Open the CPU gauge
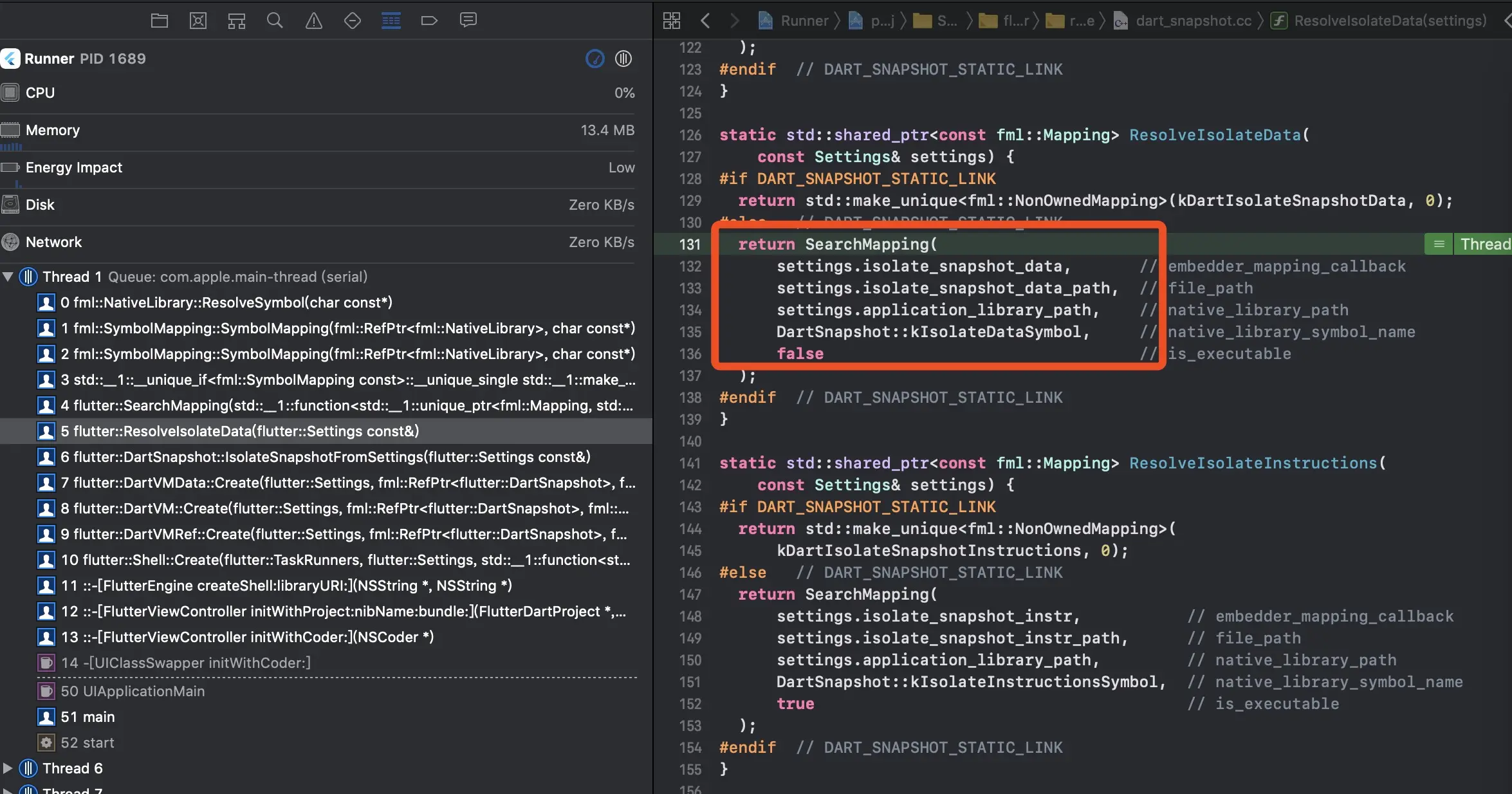The image size is (1512, 794). click(318, 93)
